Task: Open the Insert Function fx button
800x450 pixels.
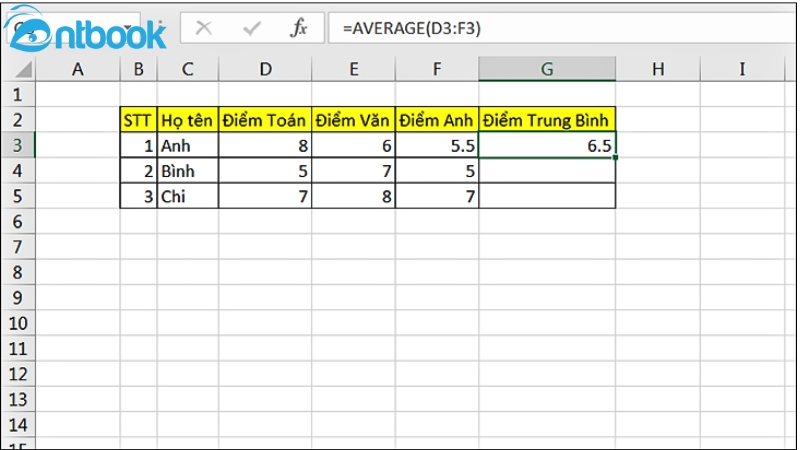Action: click(x=298, y=28)
